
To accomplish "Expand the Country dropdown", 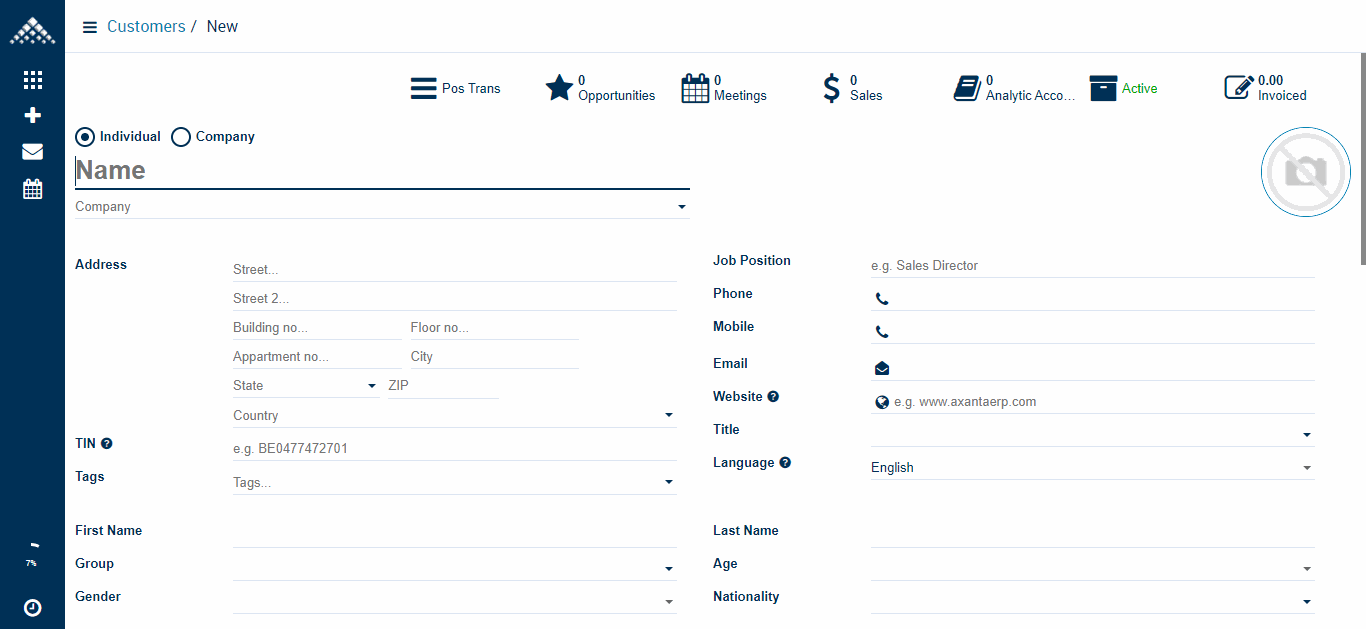I will 668,414.
